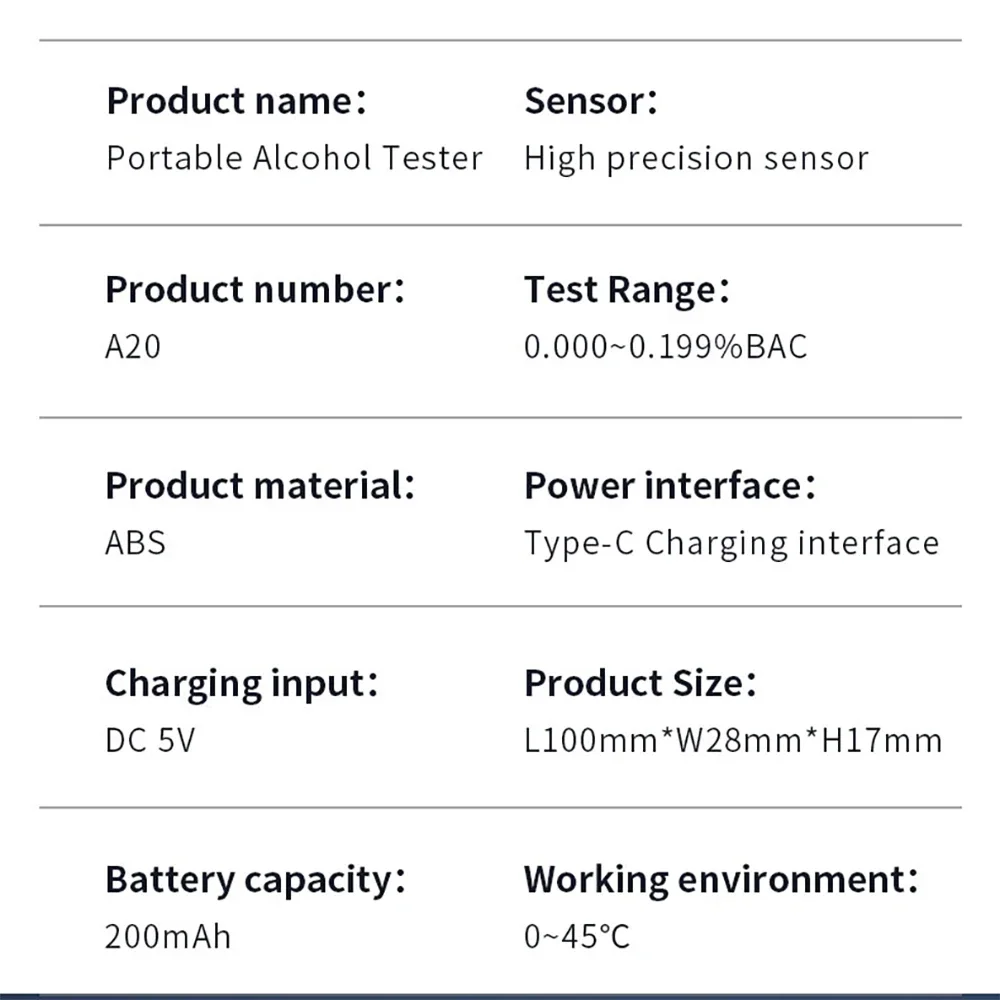
Task: Click the 'Power interface:' heading
Action: coord(669,486)
